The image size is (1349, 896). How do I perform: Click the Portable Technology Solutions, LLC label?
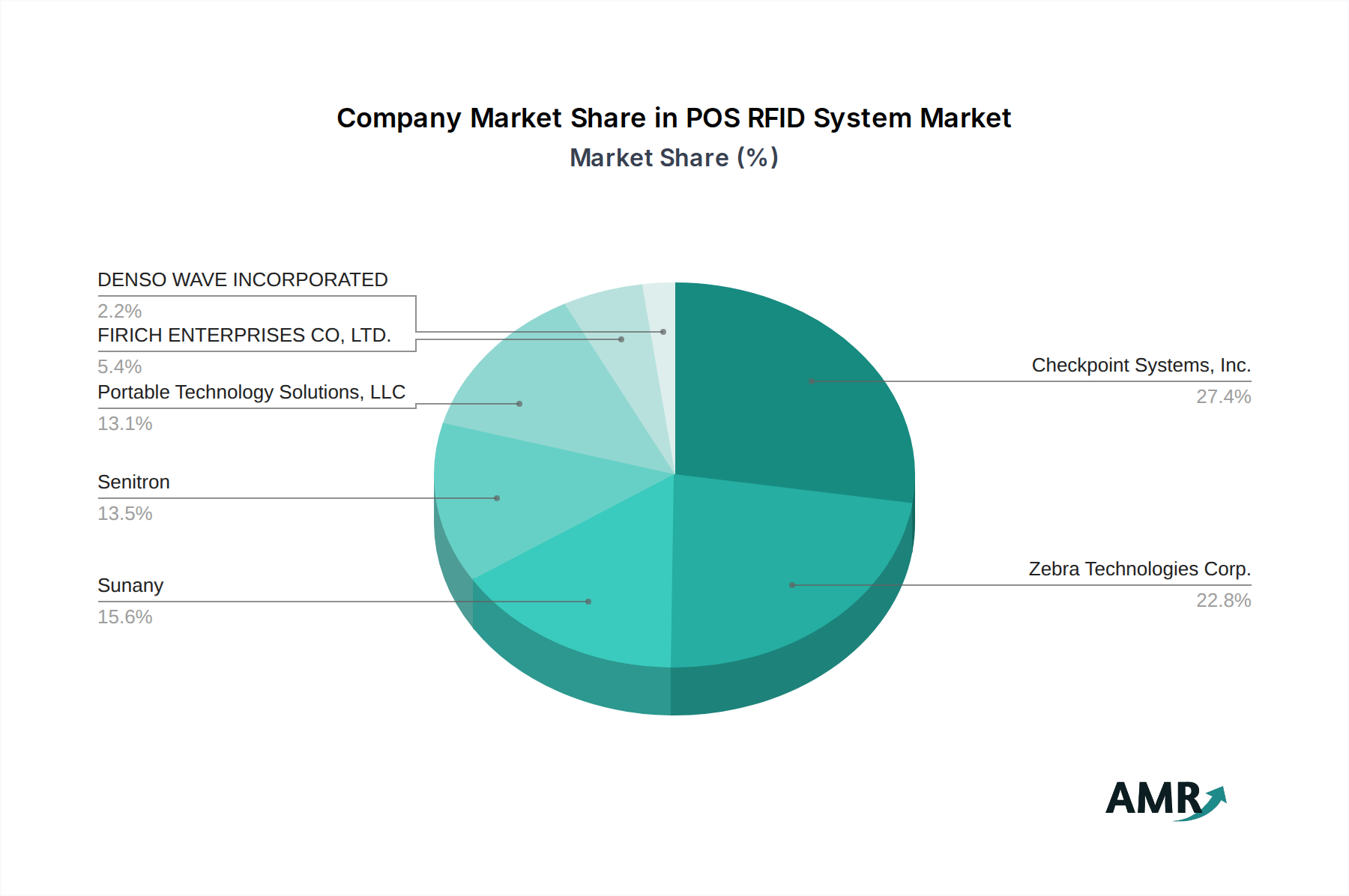[251, 393]
